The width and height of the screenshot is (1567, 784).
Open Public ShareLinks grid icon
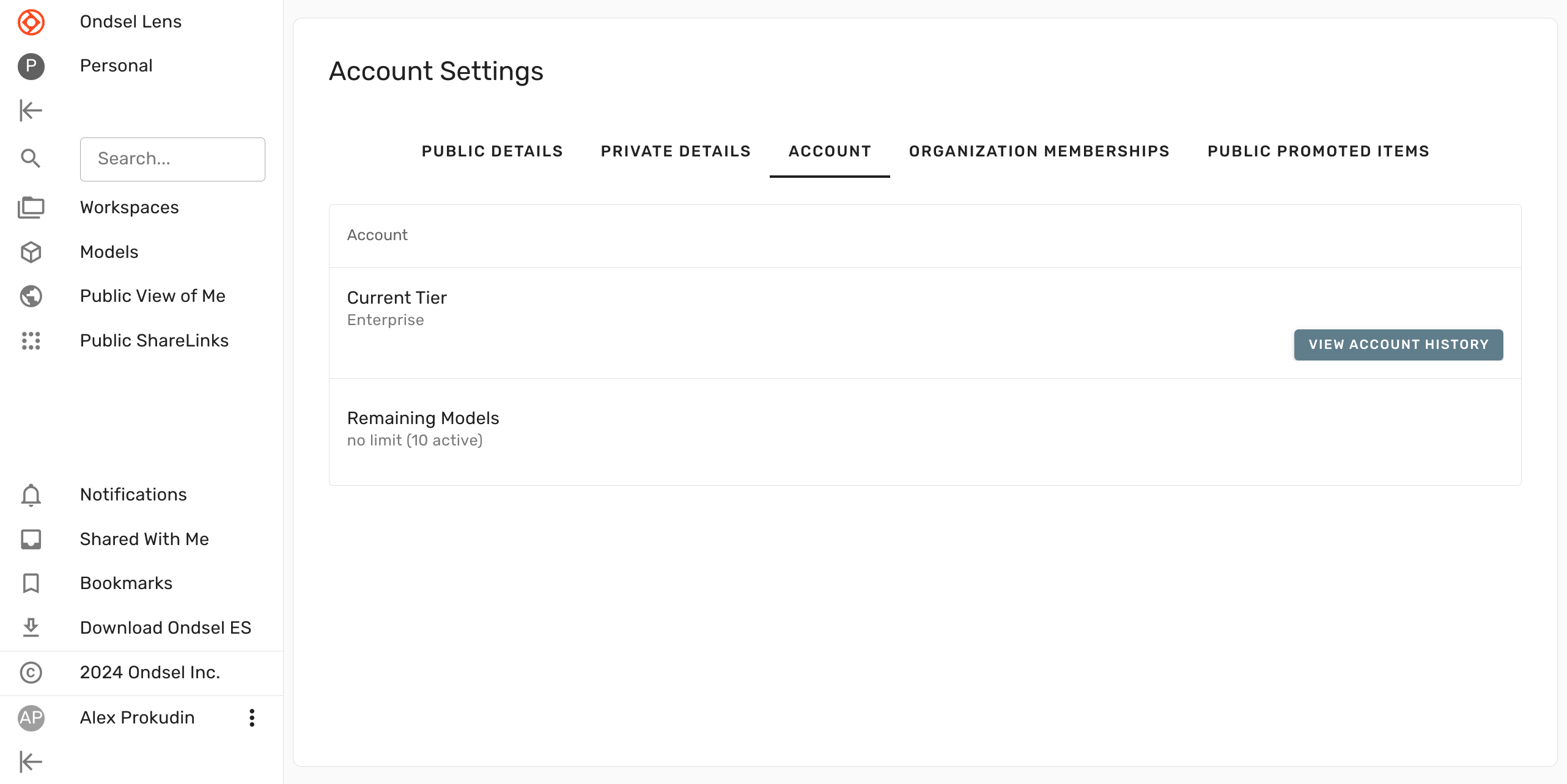[x=31, y=341]
